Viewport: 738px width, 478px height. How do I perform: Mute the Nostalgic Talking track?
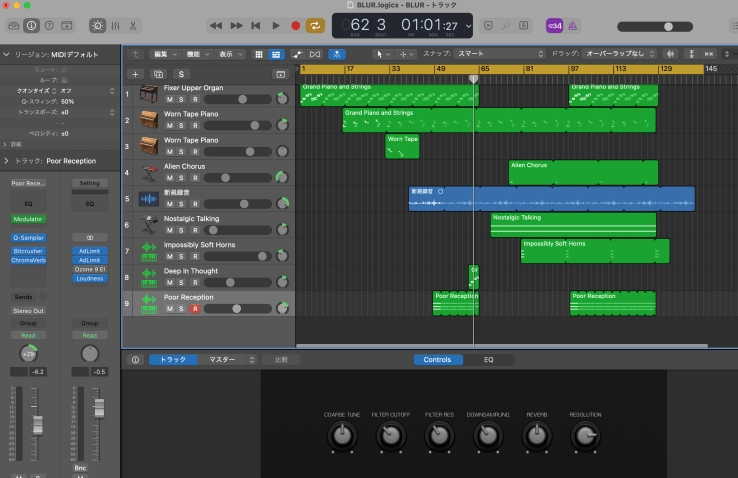pyautogui.click(x=169, y=230)
